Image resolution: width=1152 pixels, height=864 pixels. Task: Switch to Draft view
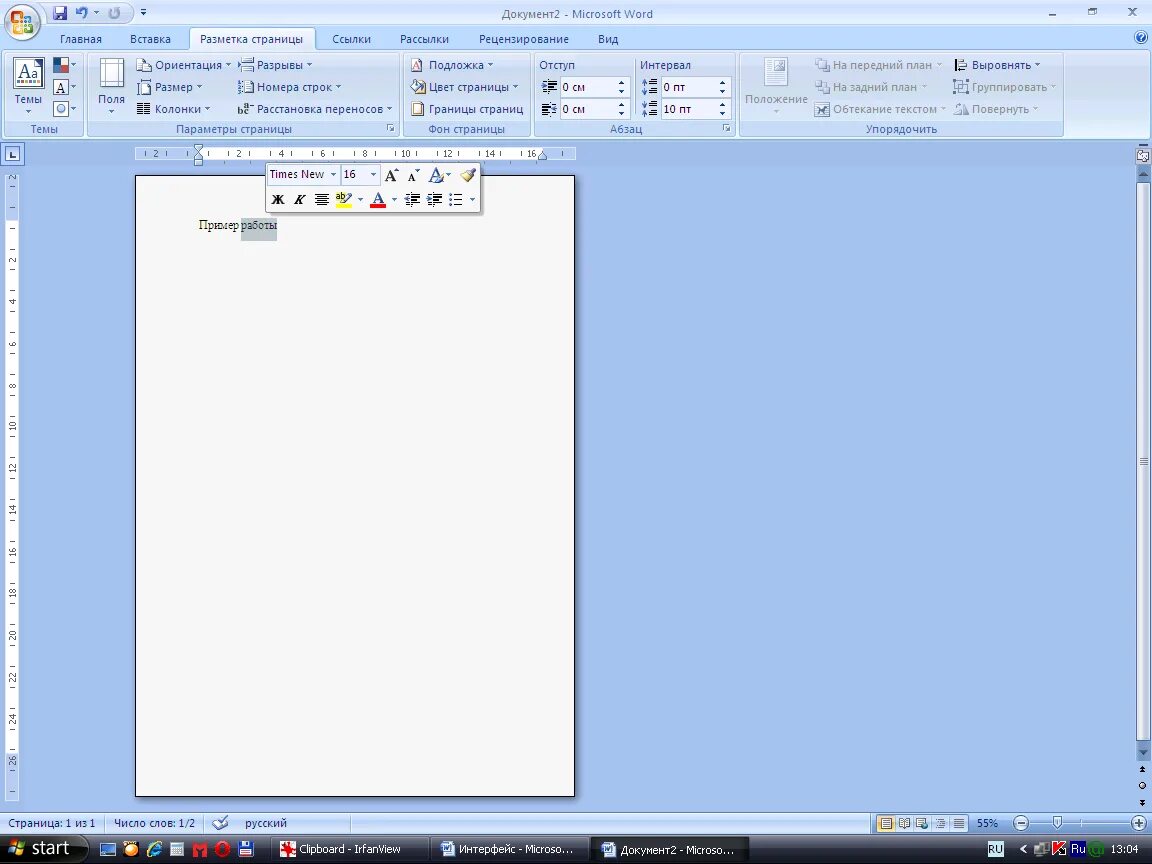click(x=959, y=824)
